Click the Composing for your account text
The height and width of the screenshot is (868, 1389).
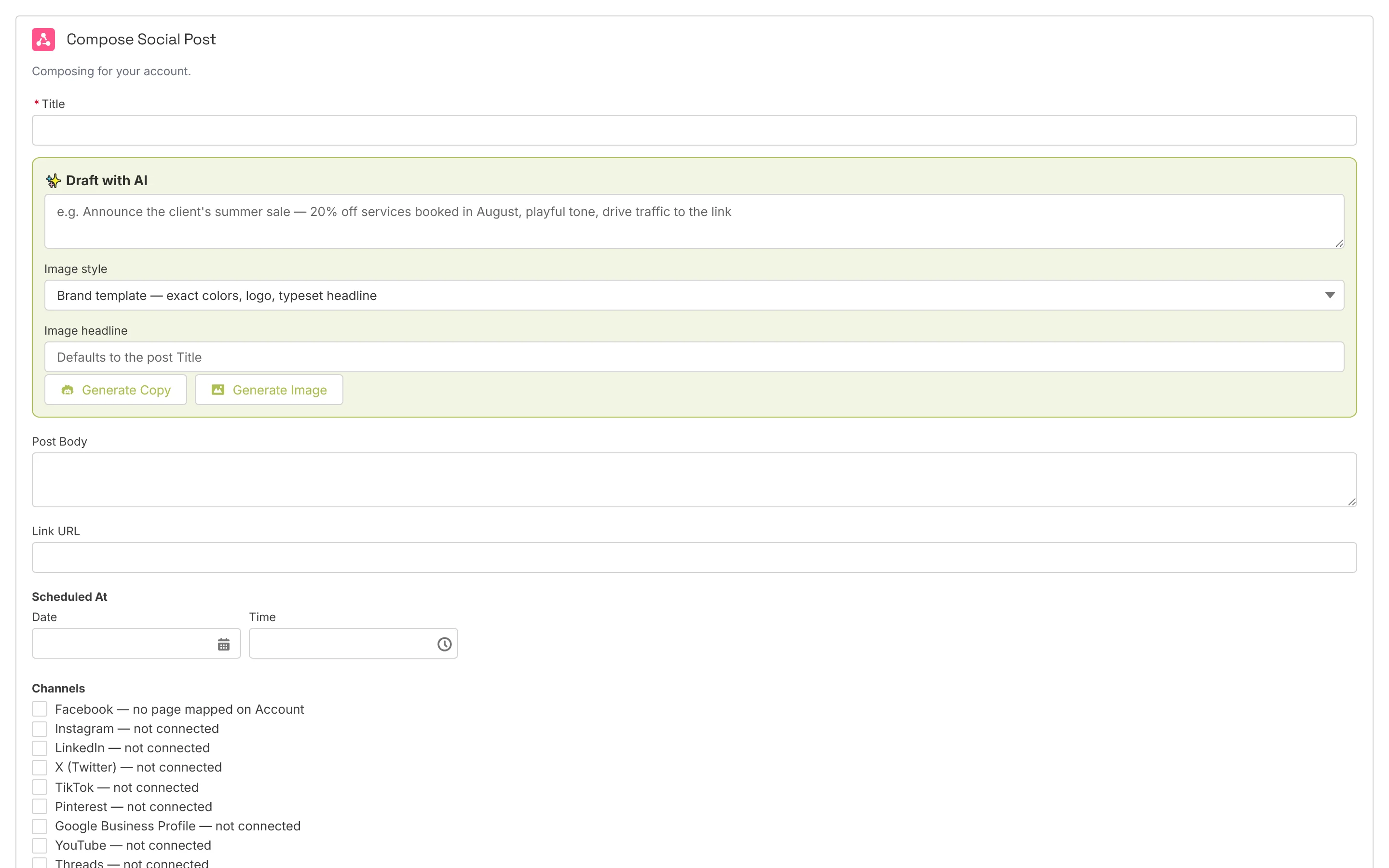pyautogui.click(x=111, y=71)
